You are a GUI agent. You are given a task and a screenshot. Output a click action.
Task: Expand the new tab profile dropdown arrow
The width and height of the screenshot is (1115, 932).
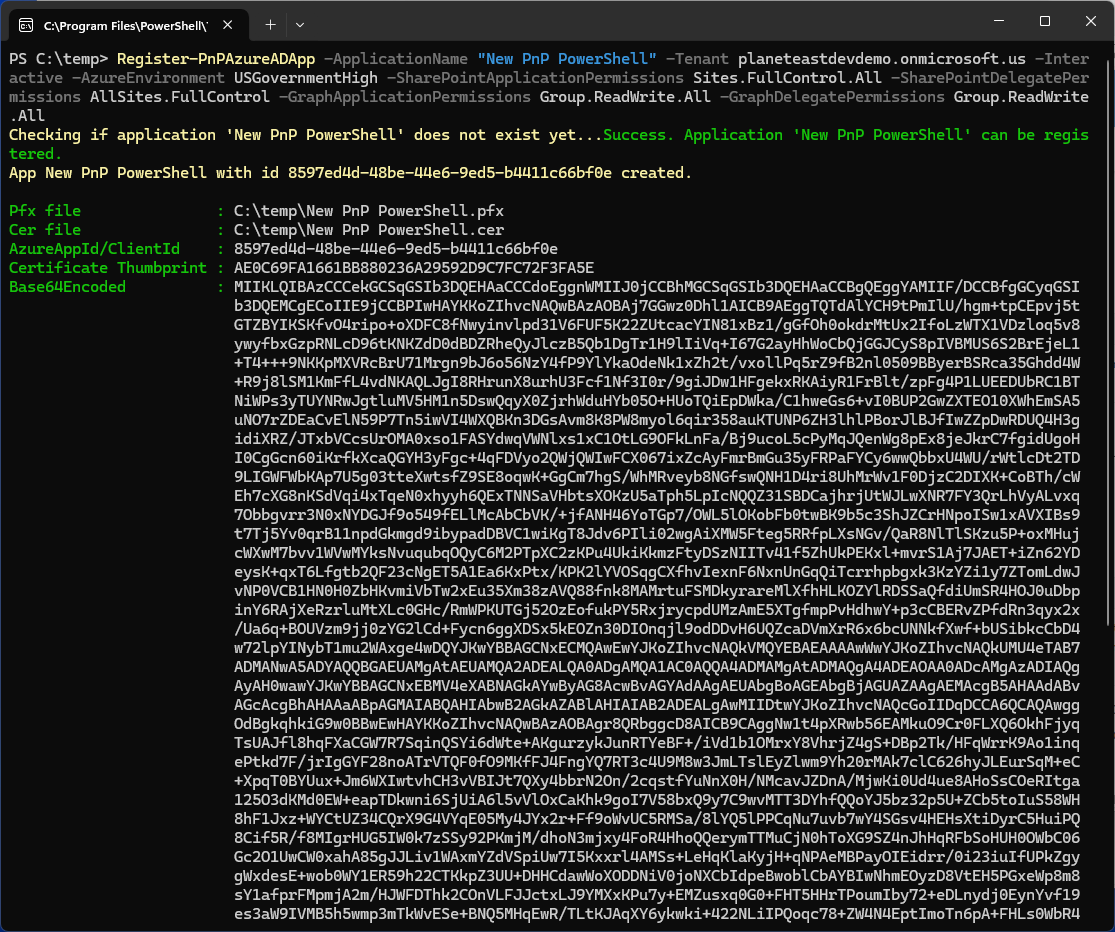pyautogui.click(x=301, y=22)
